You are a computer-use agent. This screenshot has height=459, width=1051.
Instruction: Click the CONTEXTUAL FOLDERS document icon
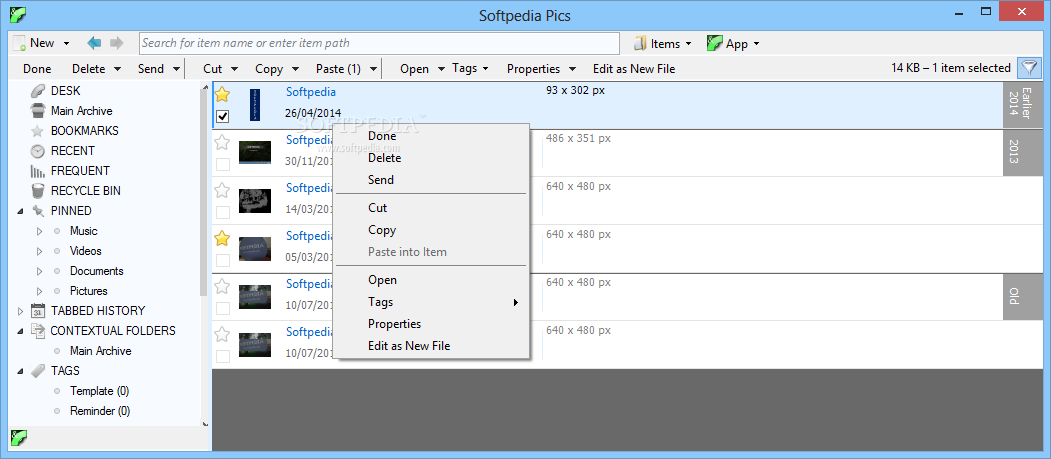[x=38, y=331]
